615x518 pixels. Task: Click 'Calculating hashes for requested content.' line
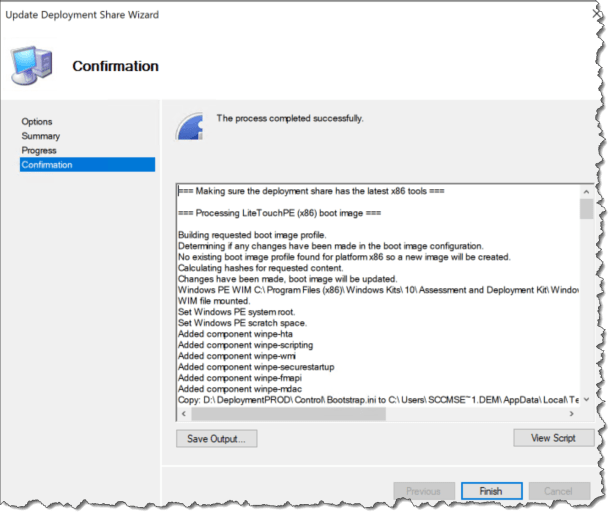[x=261, y=268]
